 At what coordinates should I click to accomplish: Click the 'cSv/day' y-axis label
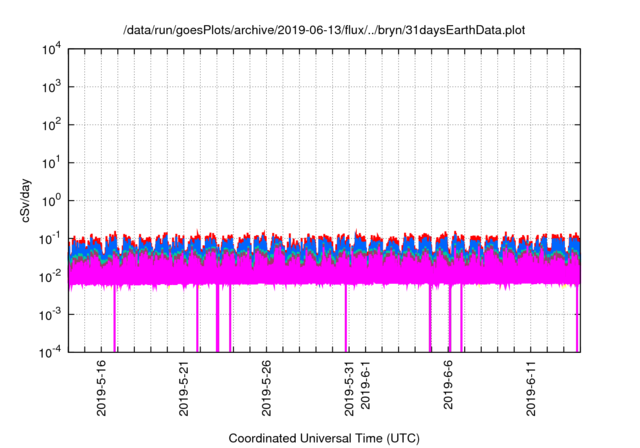tap(26, 200)
